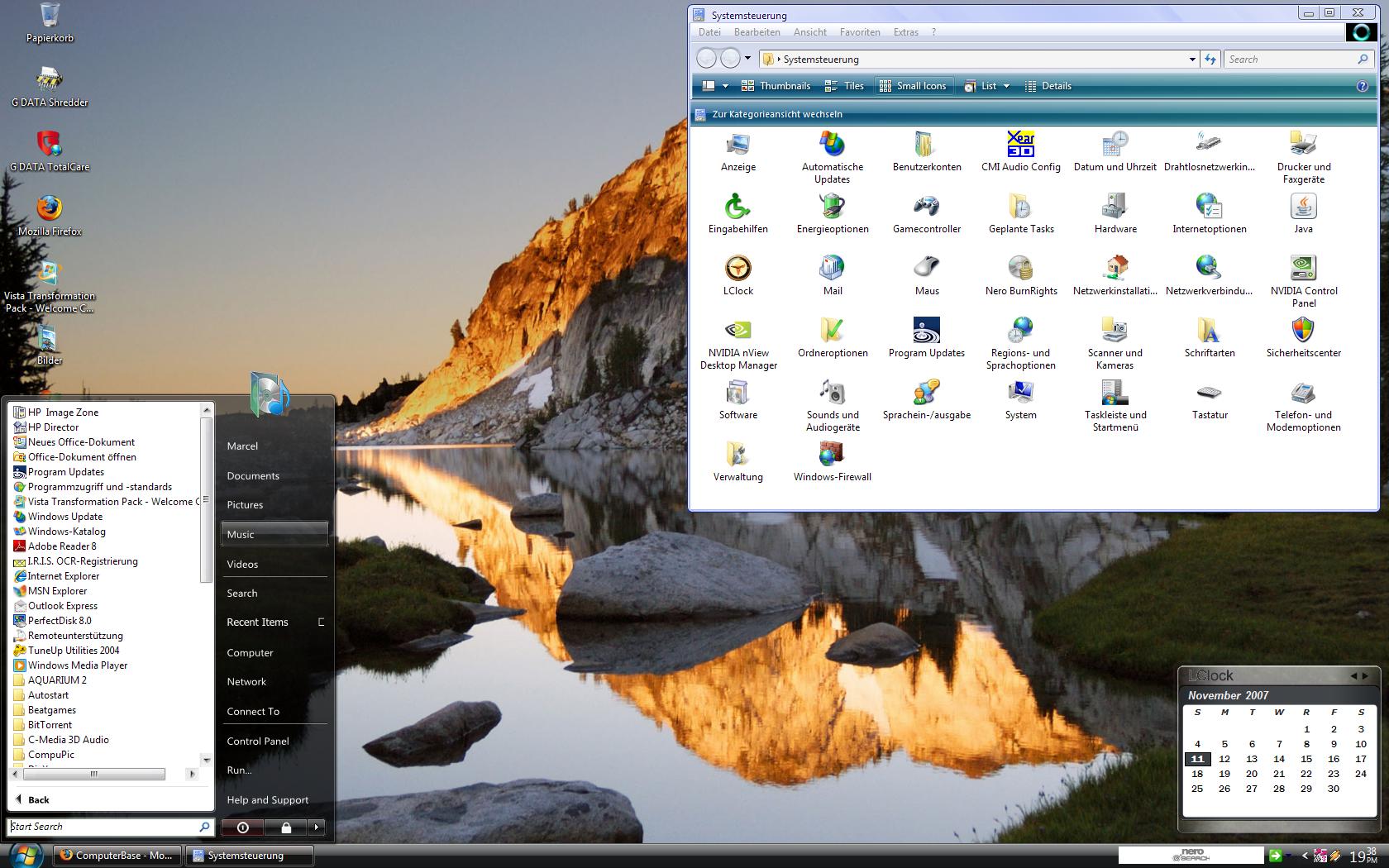Open the List view dropdown arrow
Screen dimensions: 1389x868
(1006, 86)
